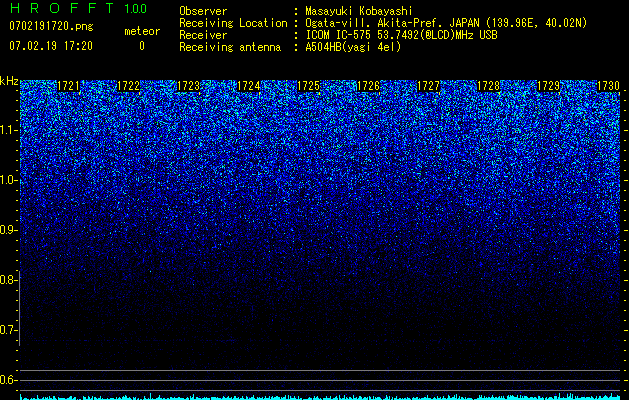Click the observer name Masayuki Kobayashi

pos(359,11)
